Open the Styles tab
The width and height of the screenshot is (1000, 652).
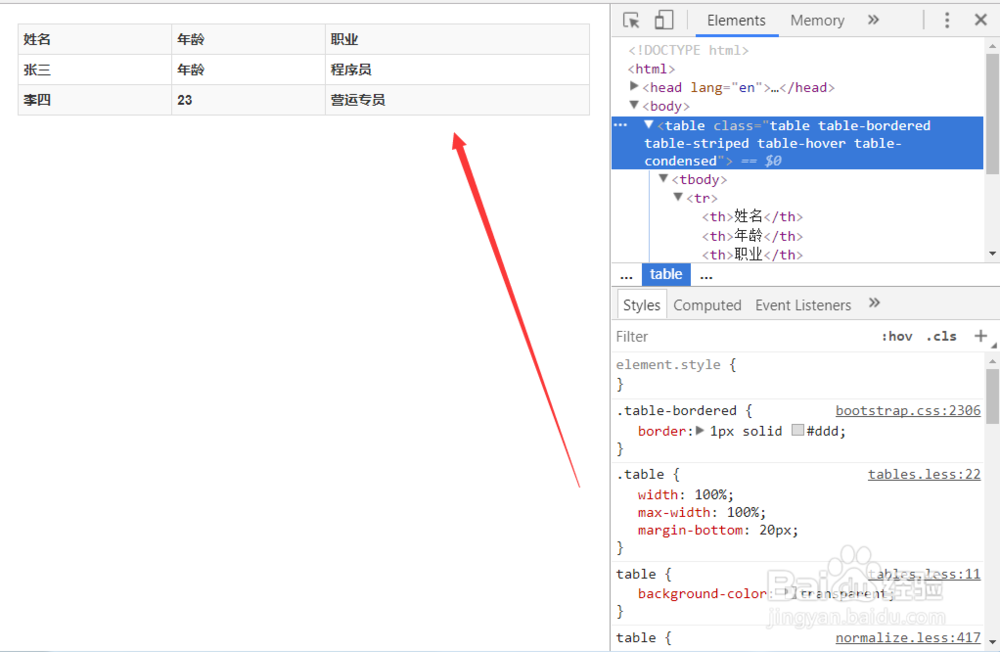[x=642, y=305]
